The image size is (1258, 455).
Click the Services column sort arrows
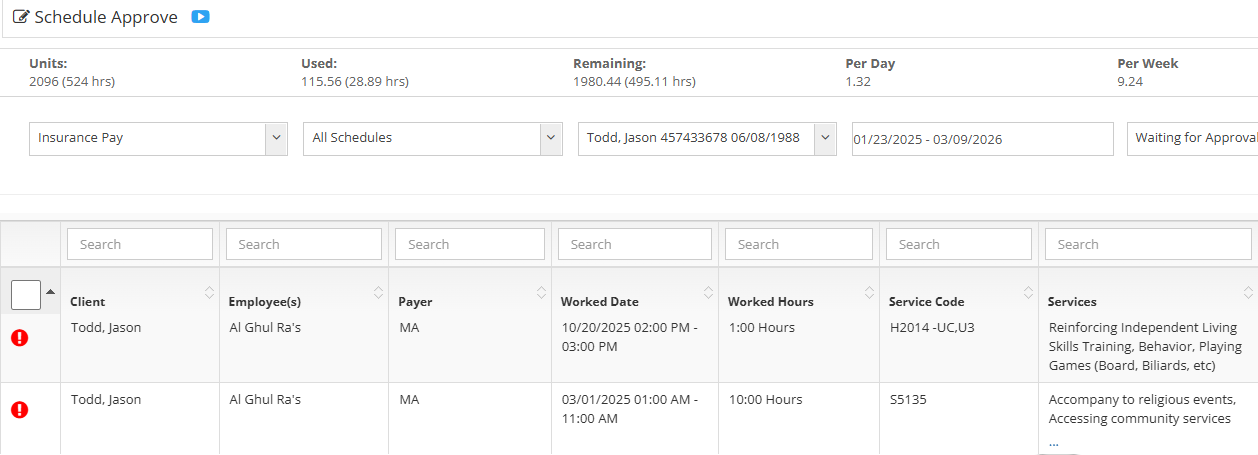pyautogui.click(x=1248, y=292)
